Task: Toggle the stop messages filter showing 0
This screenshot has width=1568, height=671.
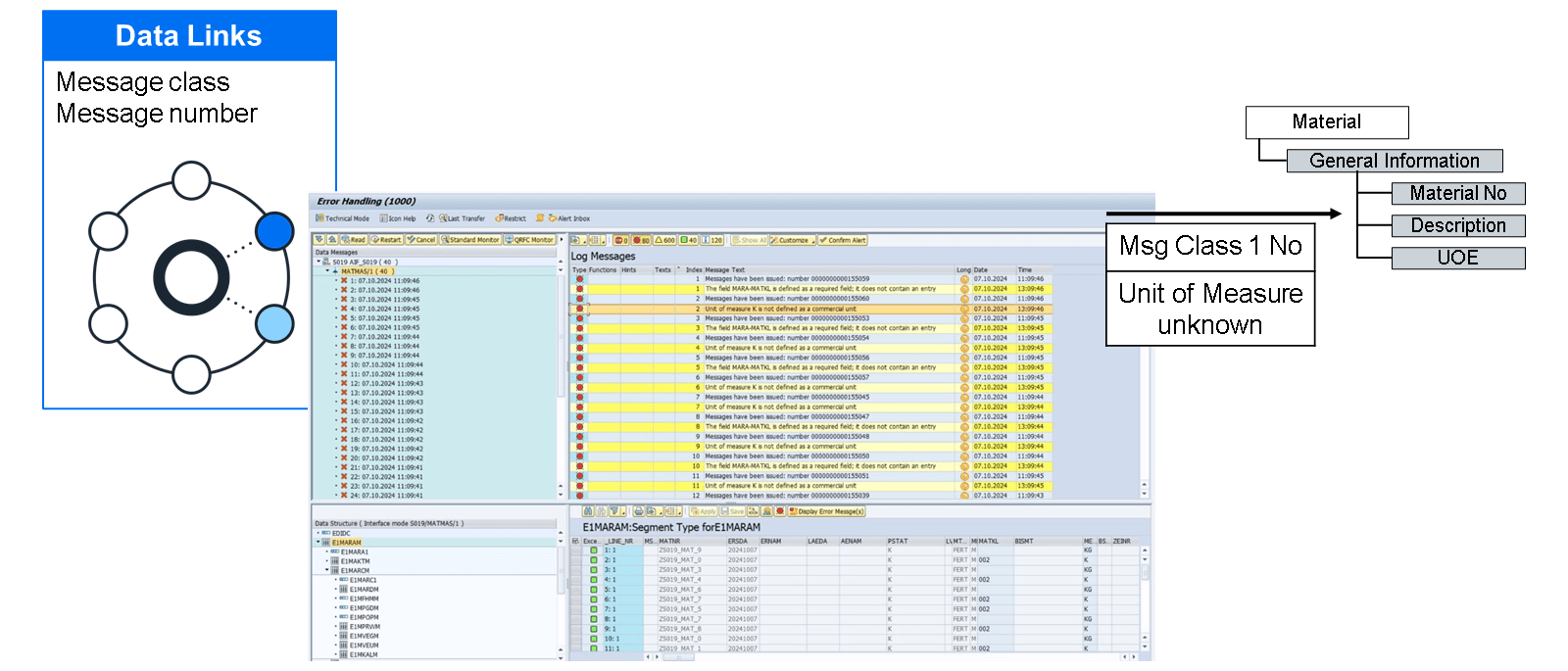Action: click(621, 240)
